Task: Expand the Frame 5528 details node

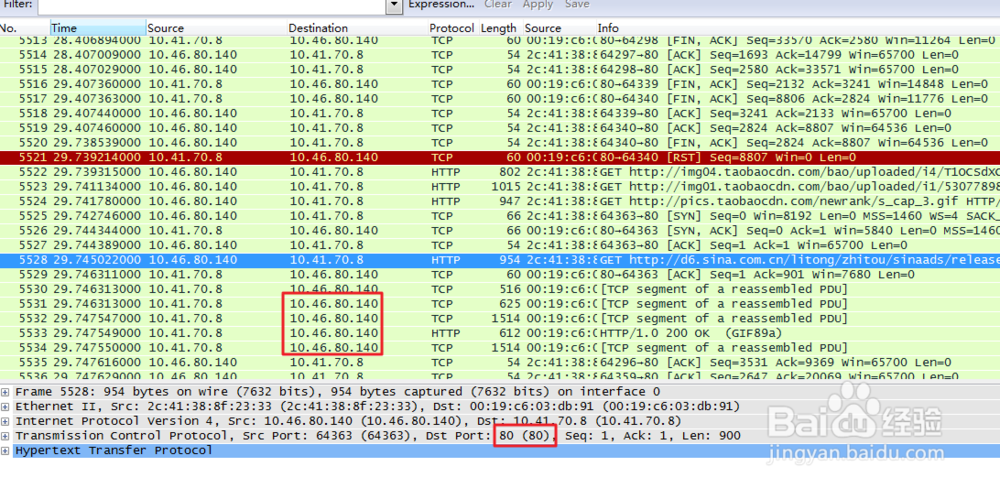Action: (6, 392)
